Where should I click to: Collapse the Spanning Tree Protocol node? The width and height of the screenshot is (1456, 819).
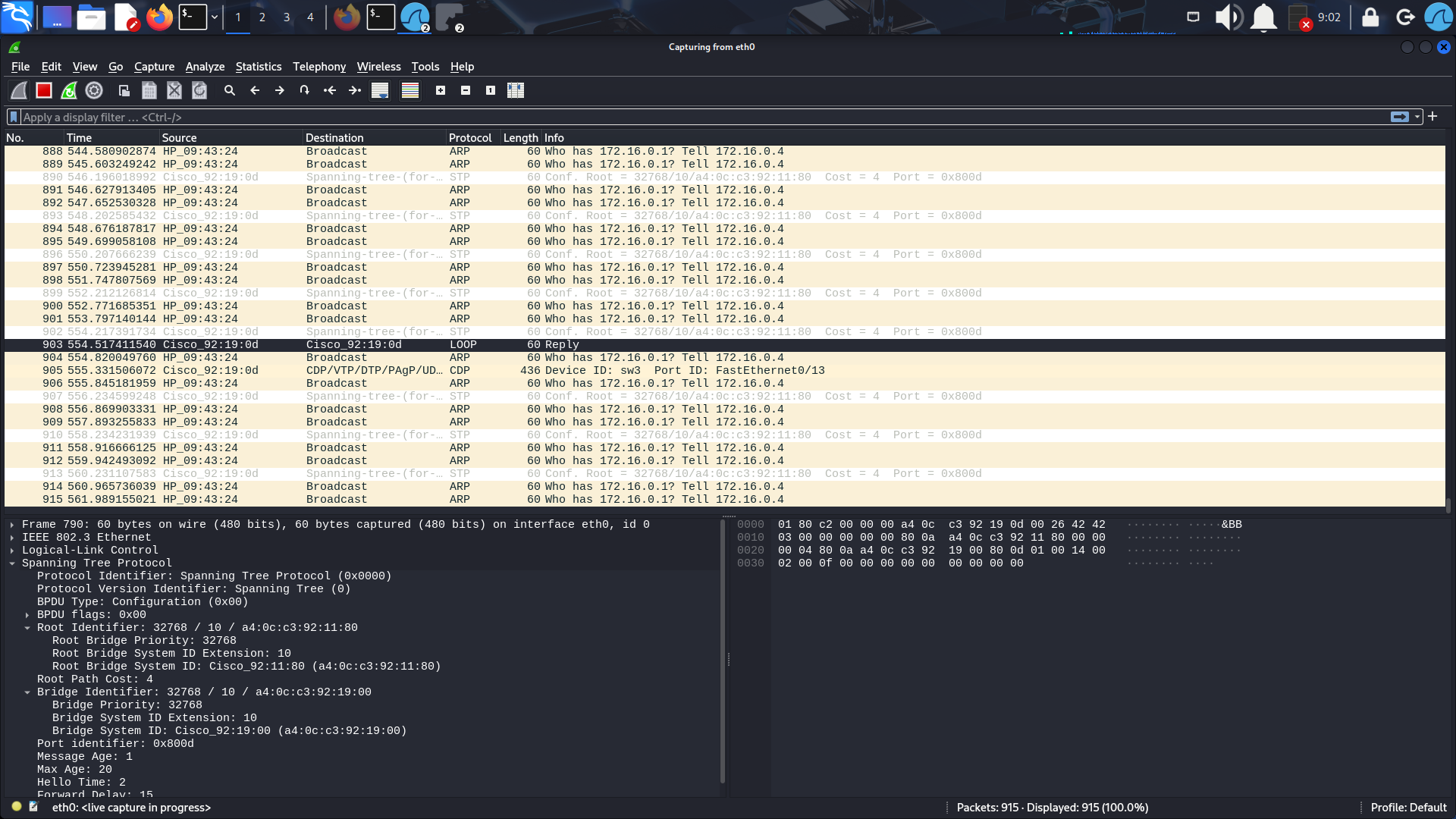12,563
